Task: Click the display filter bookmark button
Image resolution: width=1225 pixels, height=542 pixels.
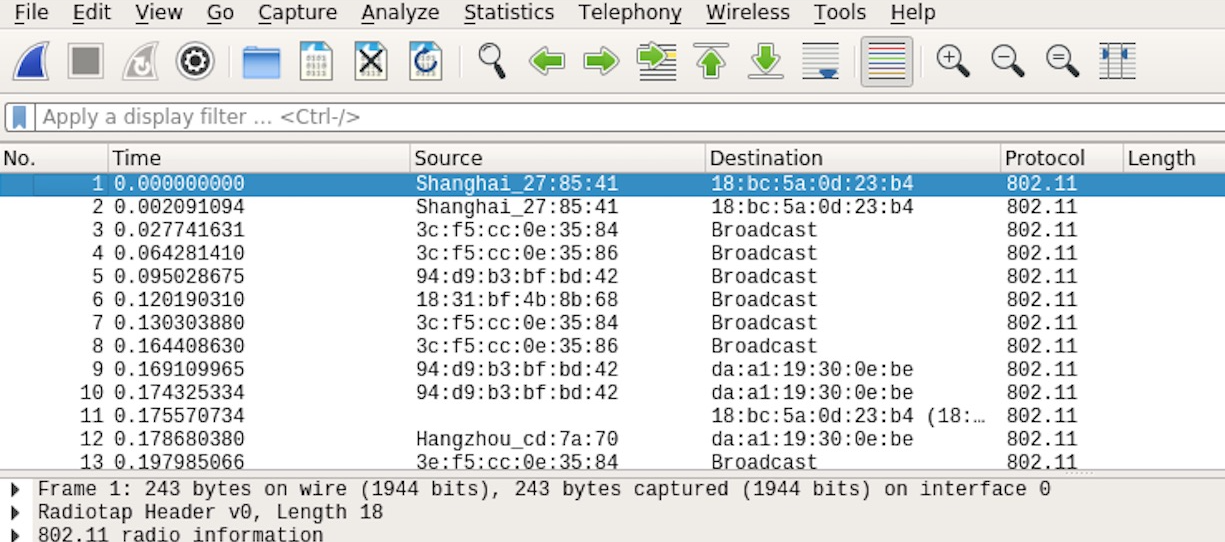Action: pyautogui.click(x=19, y=117)
